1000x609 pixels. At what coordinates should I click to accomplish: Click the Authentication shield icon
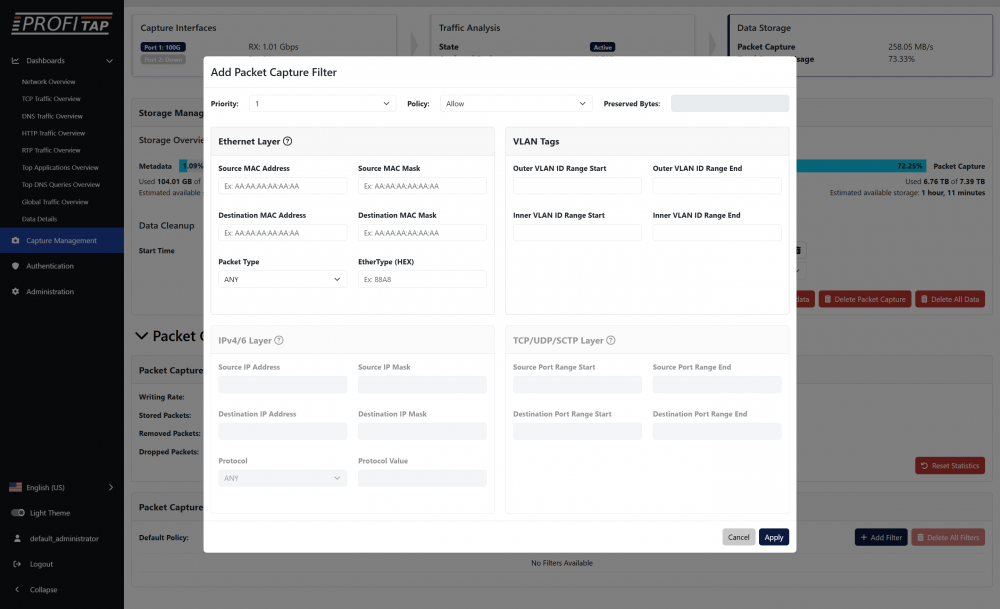click(16, 266)
